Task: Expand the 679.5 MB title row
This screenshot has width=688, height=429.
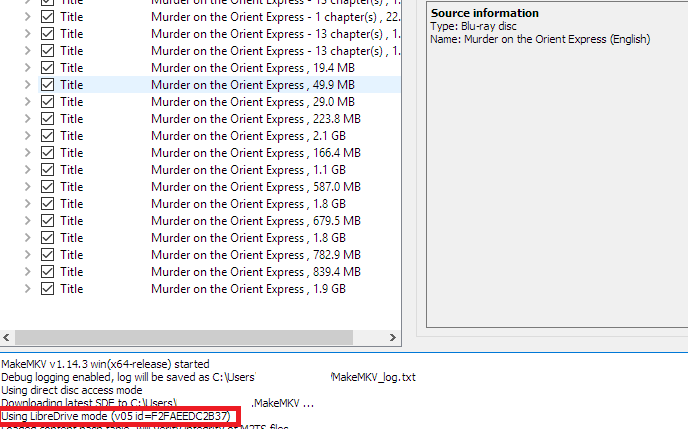Action: [28, 221]
